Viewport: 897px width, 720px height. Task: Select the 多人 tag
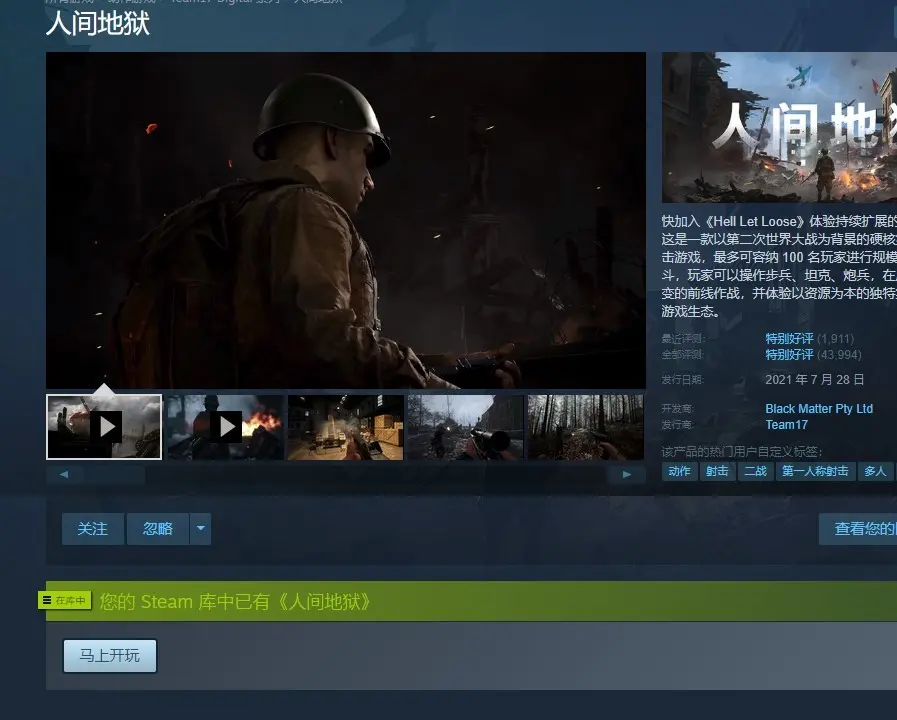[875, 471]
